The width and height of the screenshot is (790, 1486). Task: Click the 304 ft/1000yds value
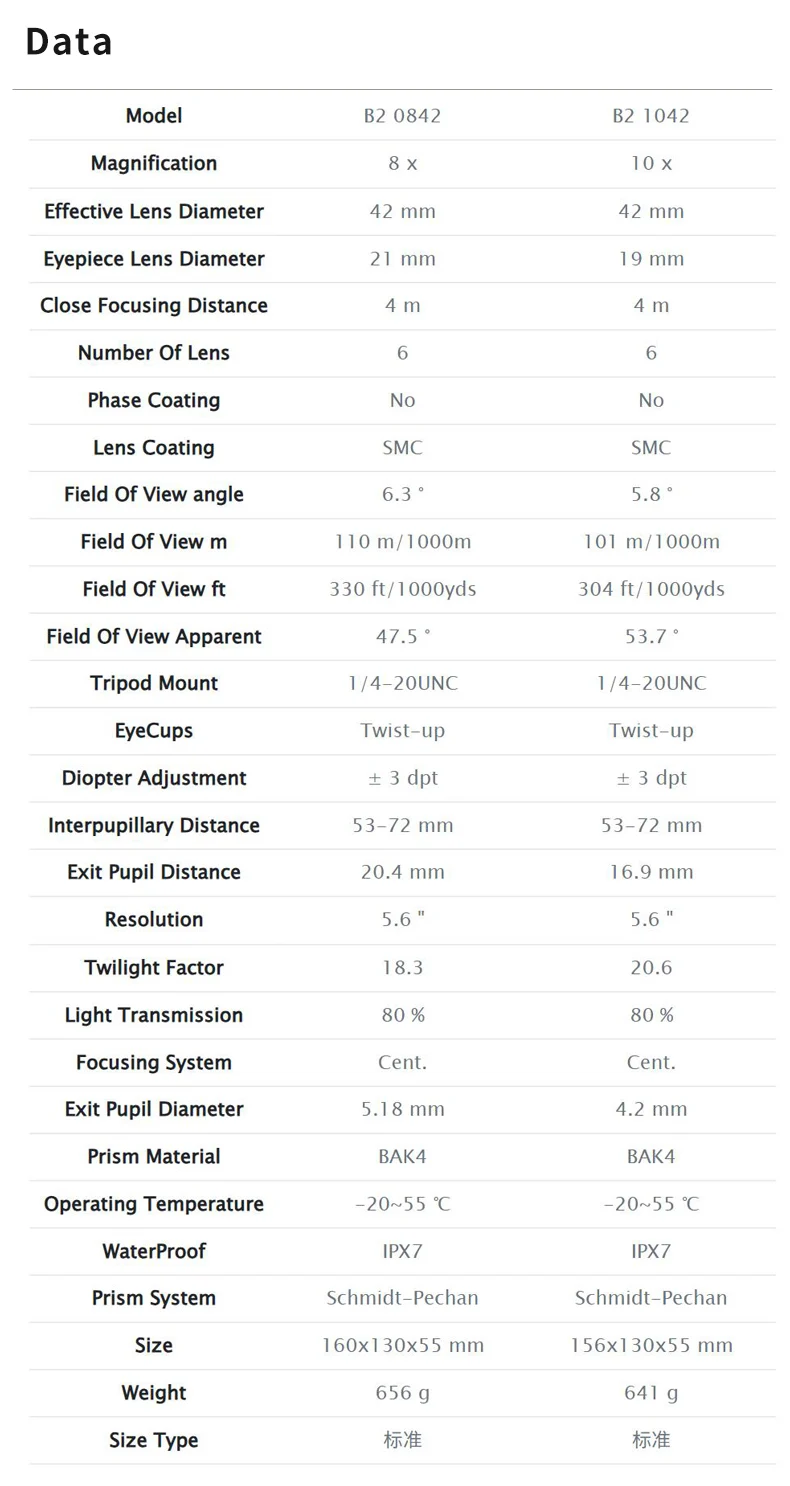(651, 589)
